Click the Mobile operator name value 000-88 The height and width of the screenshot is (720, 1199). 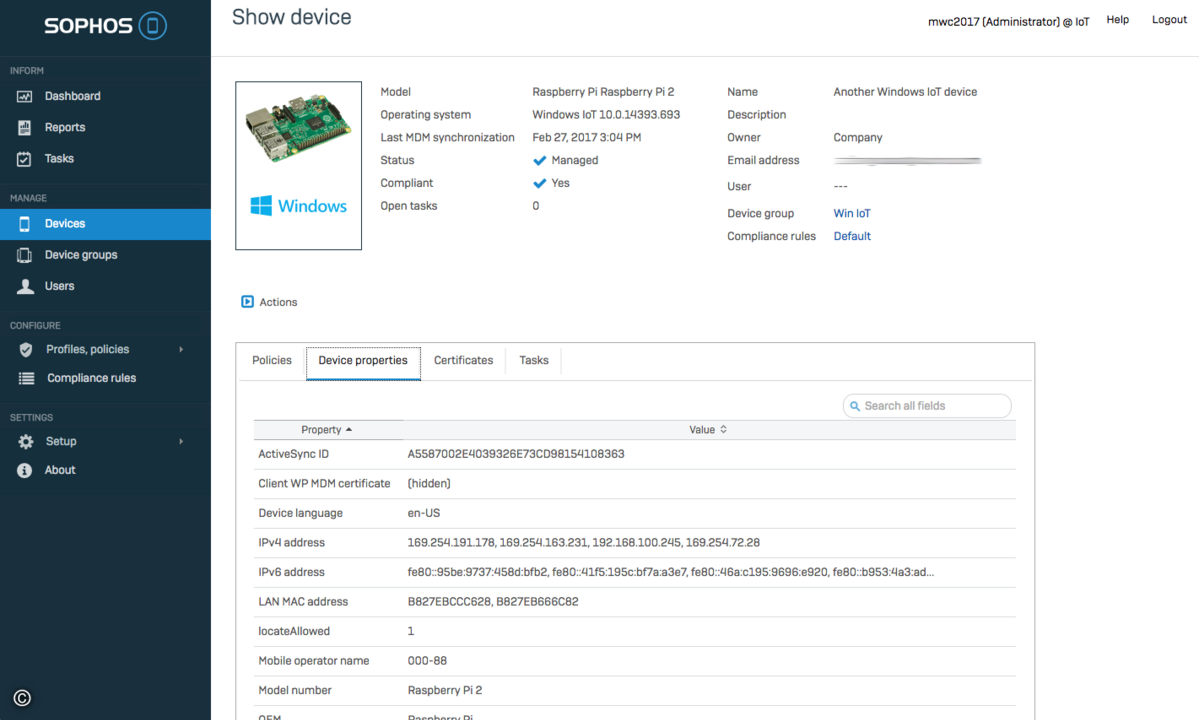(x=427, y=661)
